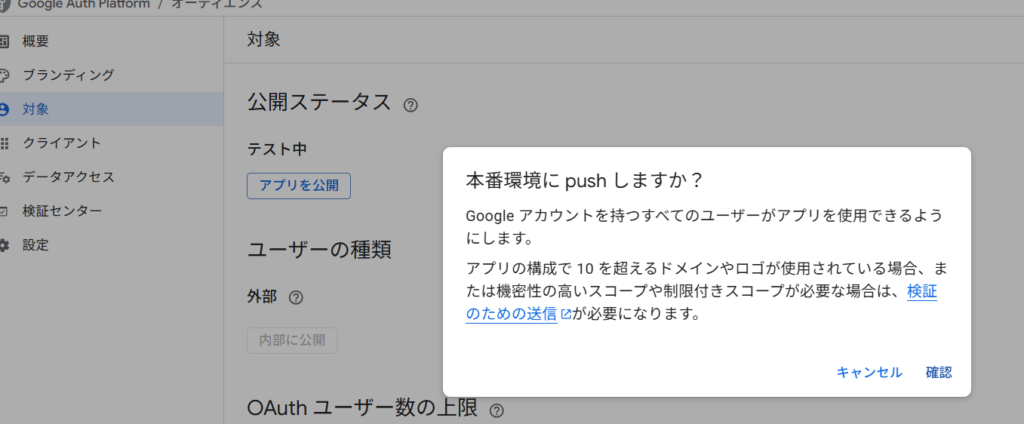
Task: Select 検証センター from the sidebar
Action: click(x=62, y=211)
